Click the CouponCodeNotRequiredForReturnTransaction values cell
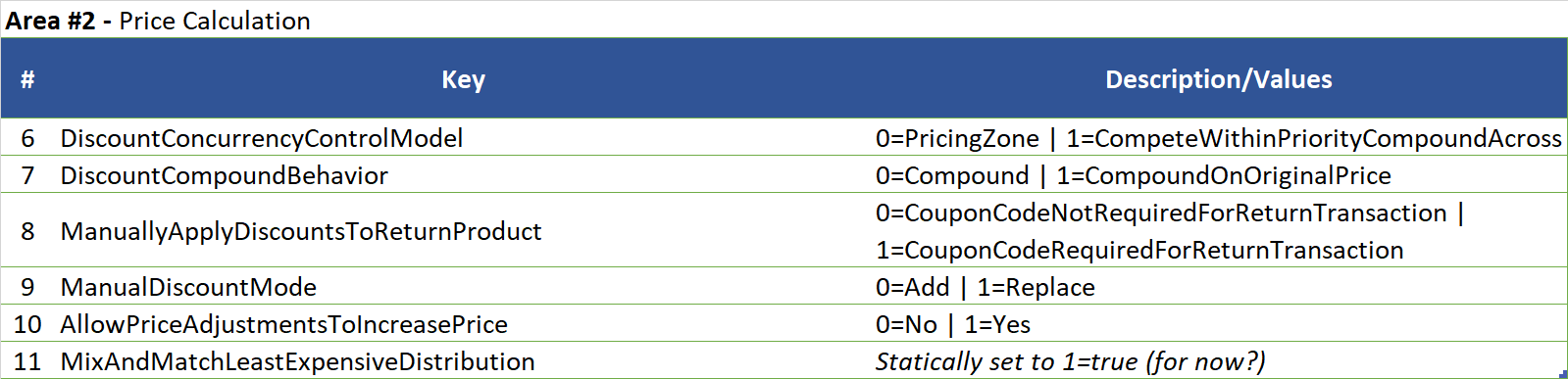The height and width of the screenshot is (379, 1568). tap(1219, 231)
